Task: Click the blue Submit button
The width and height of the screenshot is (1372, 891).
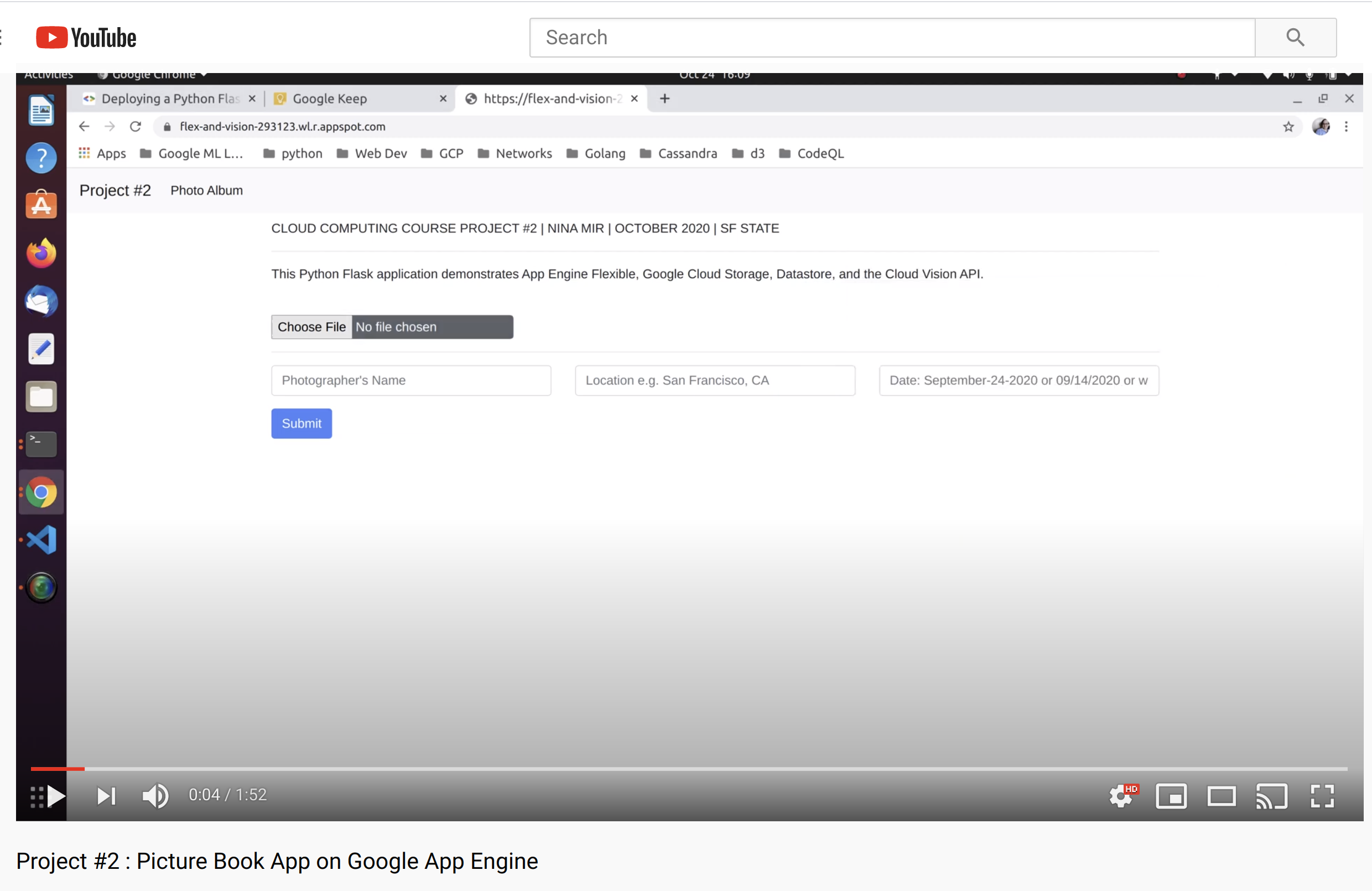Action: point(302,423)
